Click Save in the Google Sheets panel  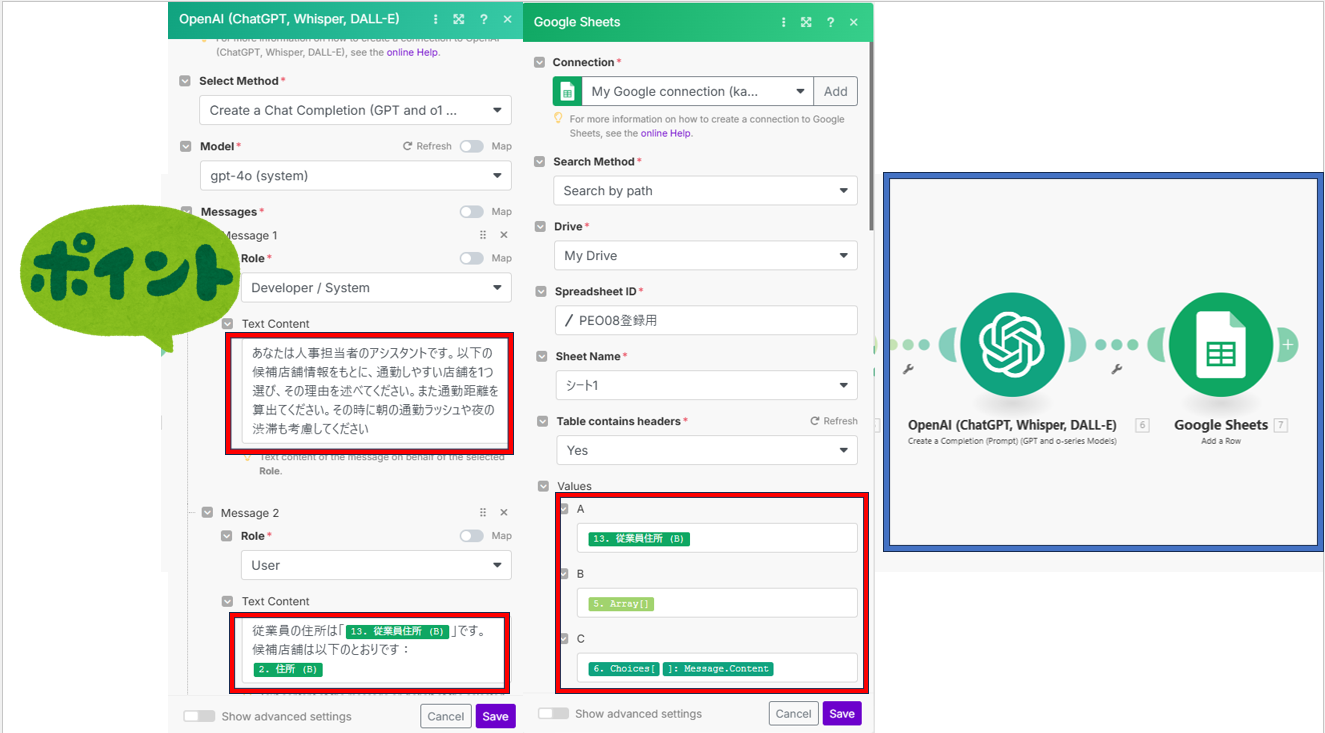pyautogui.click(x=842, y=713)
